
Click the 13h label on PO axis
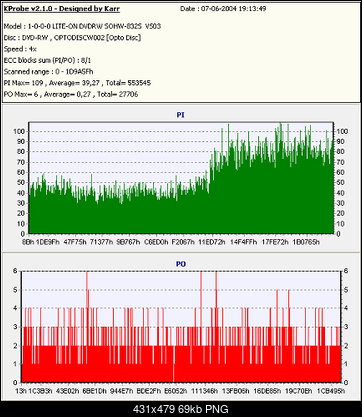(20, 391)
